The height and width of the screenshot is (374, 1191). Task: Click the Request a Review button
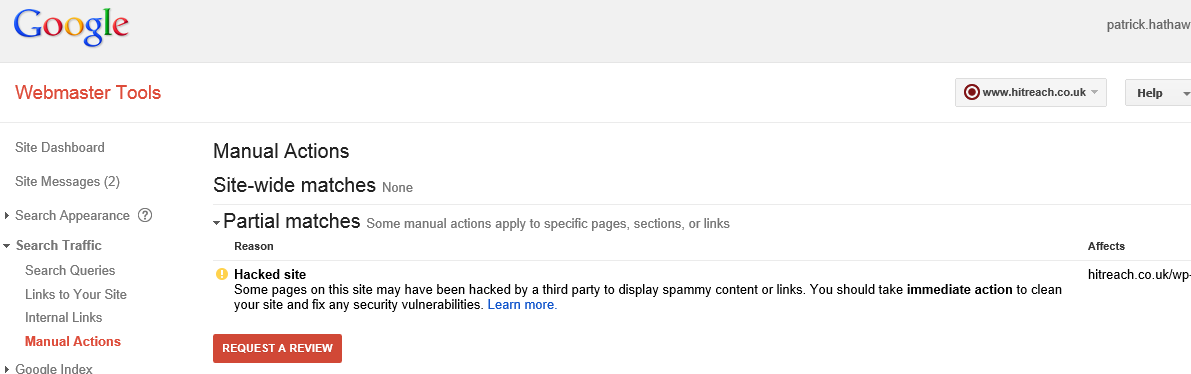277,348
